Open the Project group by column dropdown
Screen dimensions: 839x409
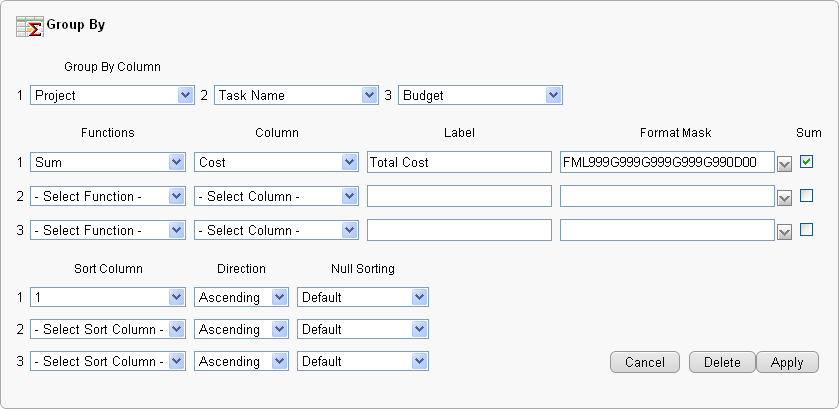111,95
